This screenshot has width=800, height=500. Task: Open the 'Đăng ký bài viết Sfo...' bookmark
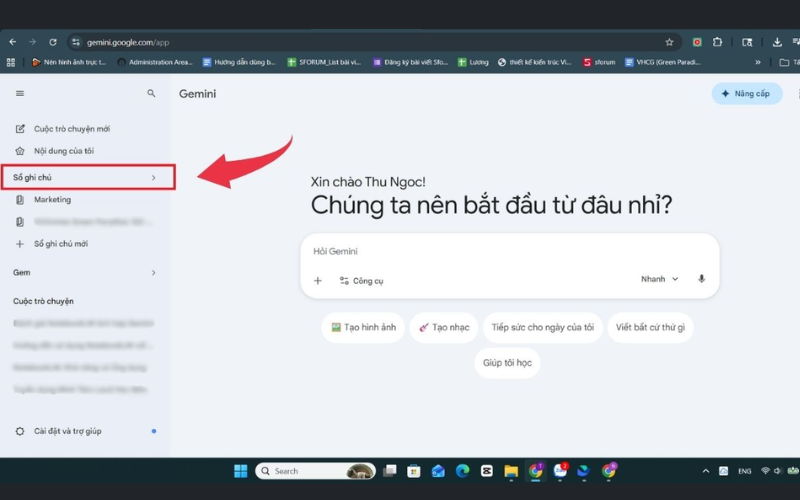410,62
